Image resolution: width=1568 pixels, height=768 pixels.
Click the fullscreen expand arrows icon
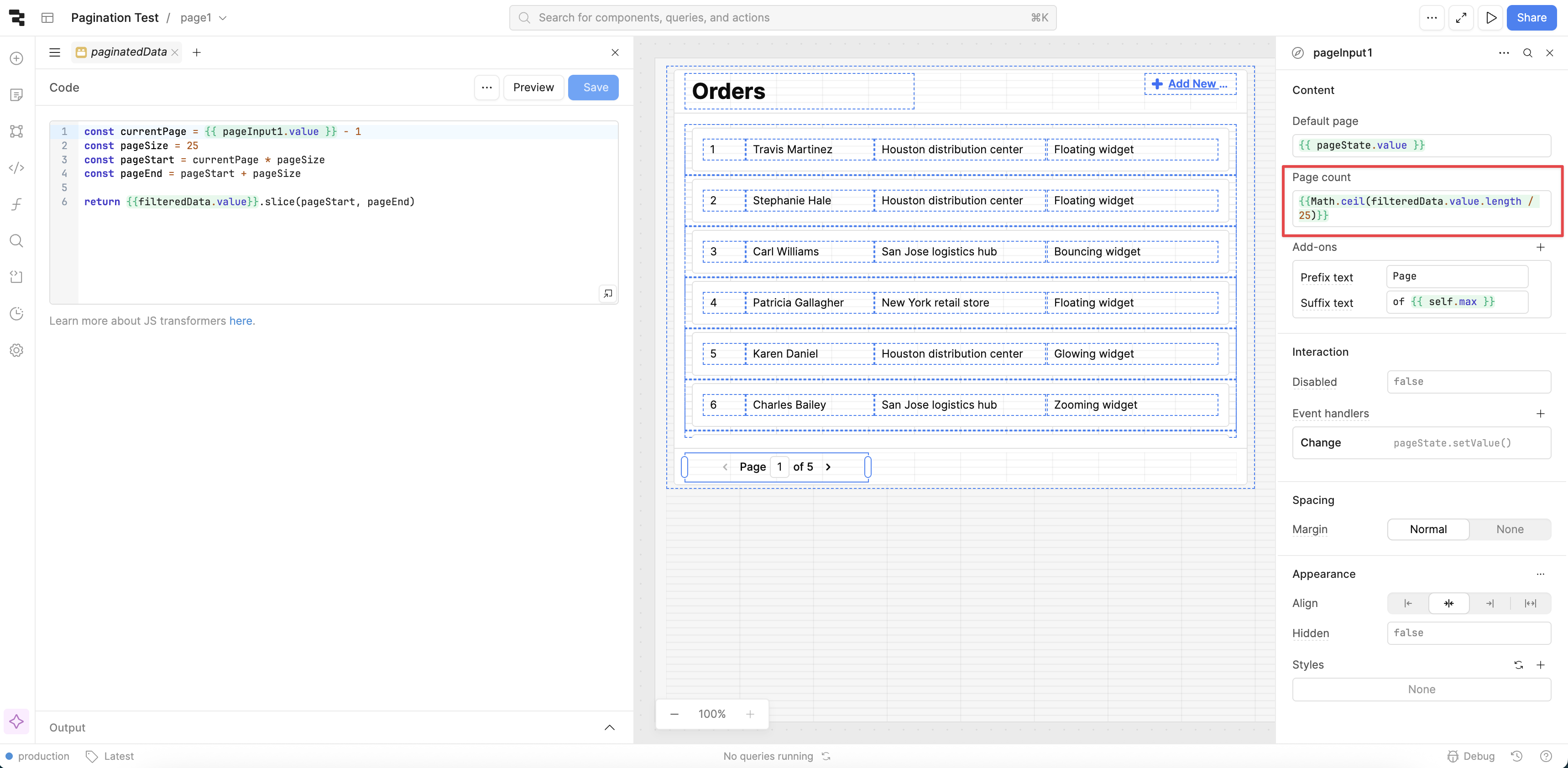click(x=1461, y=18)
